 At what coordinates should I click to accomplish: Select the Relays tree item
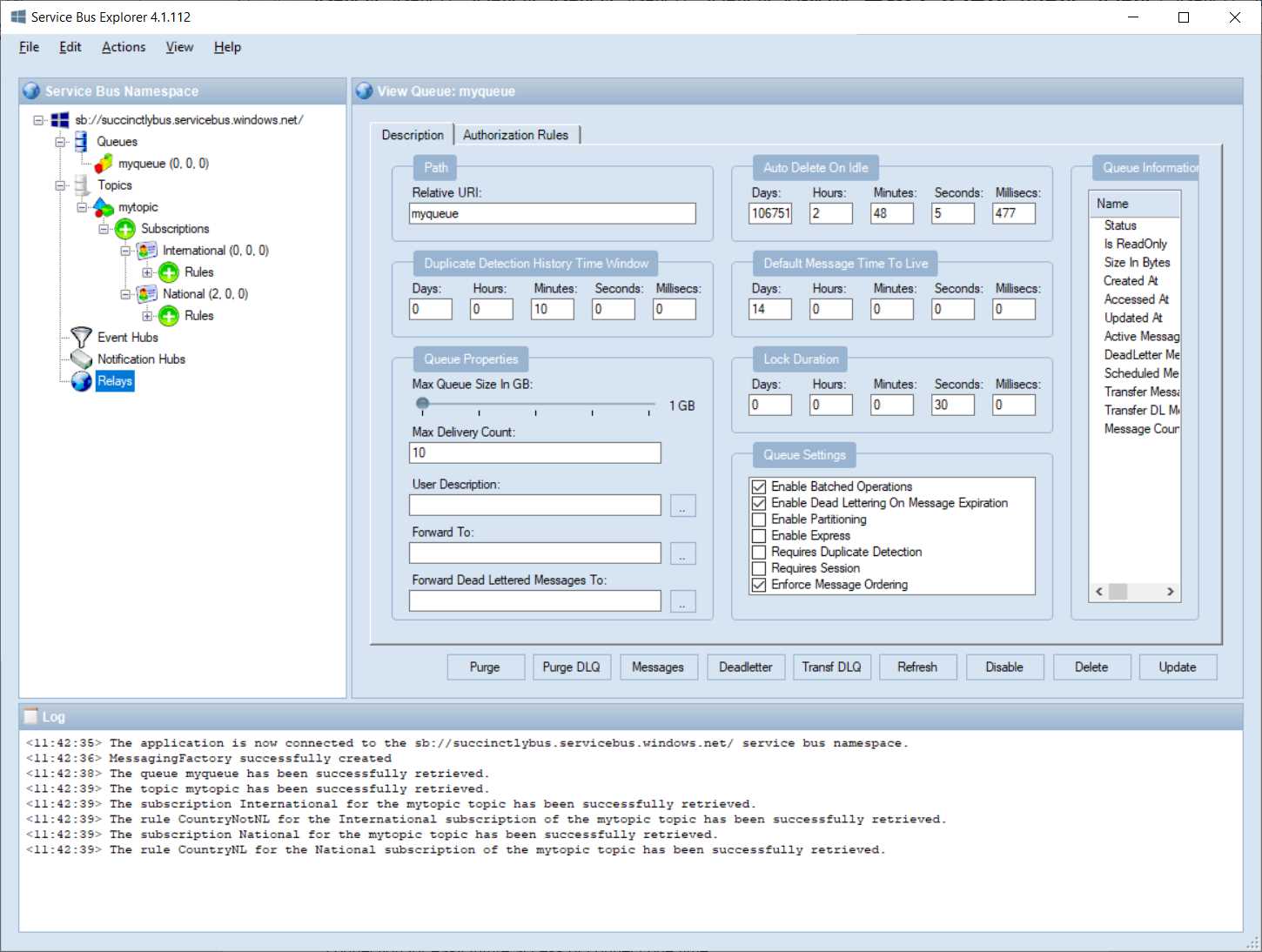tap(115, 381)
